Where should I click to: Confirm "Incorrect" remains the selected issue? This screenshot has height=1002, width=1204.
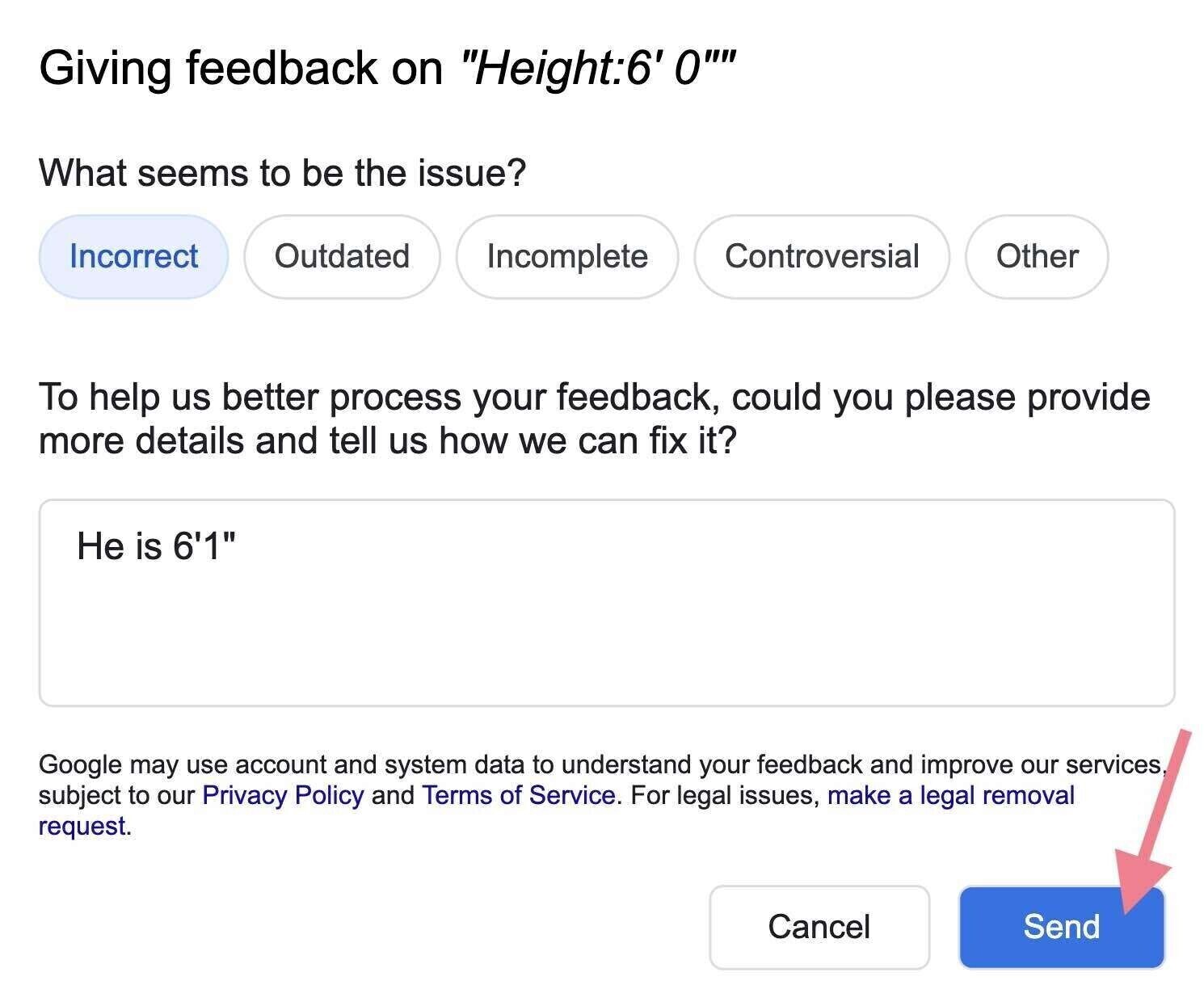[x=133, y=256]
